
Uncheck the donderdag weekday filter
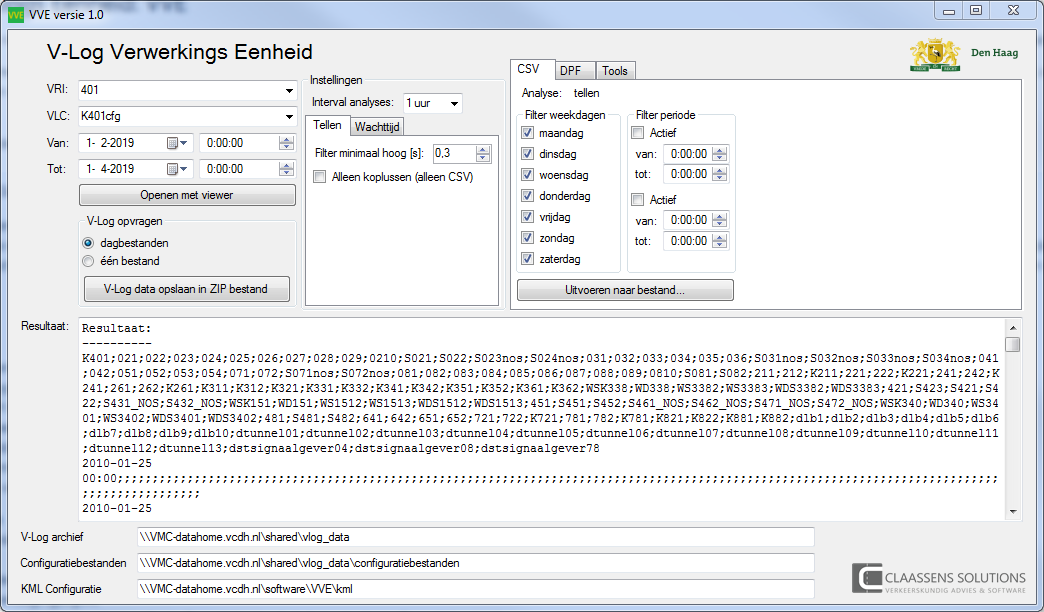[527, 196]
